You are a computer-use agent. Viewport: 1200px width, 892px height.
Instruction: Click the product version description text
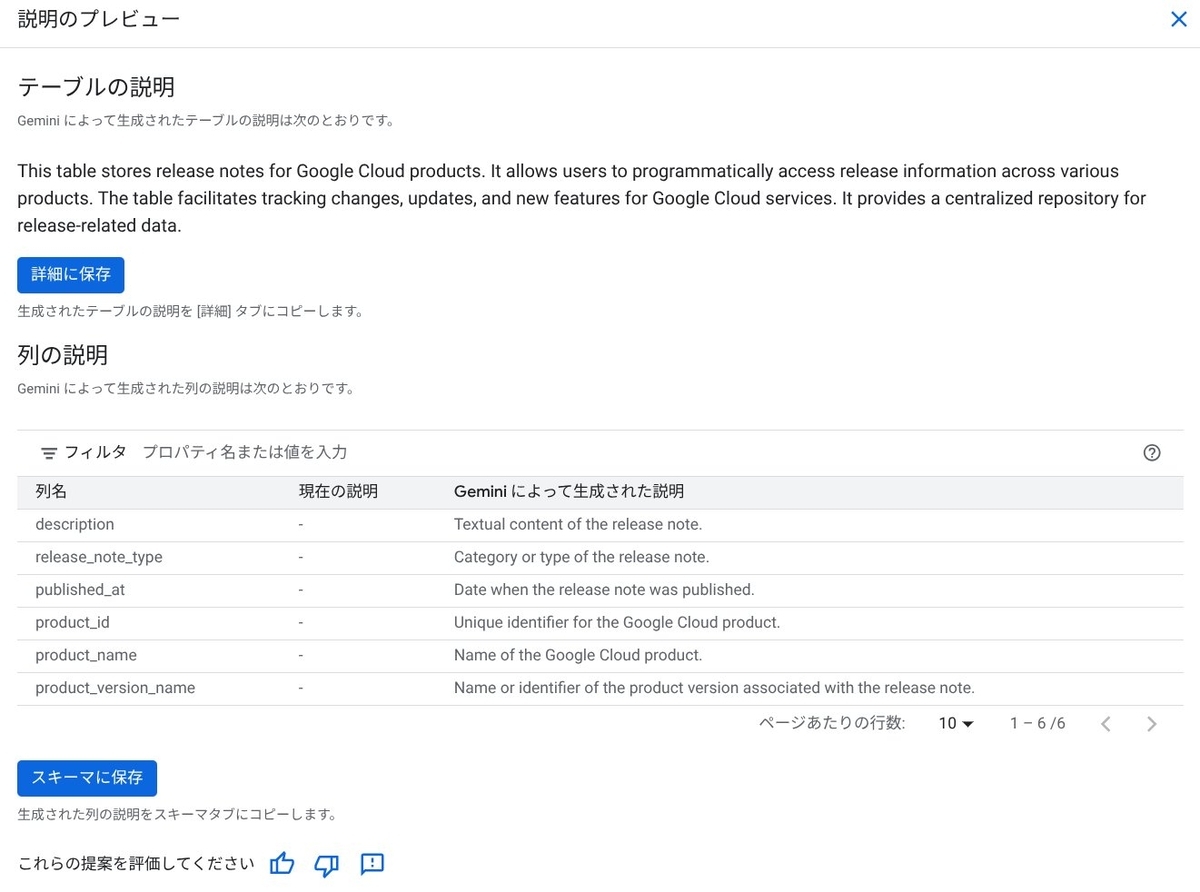714,688
